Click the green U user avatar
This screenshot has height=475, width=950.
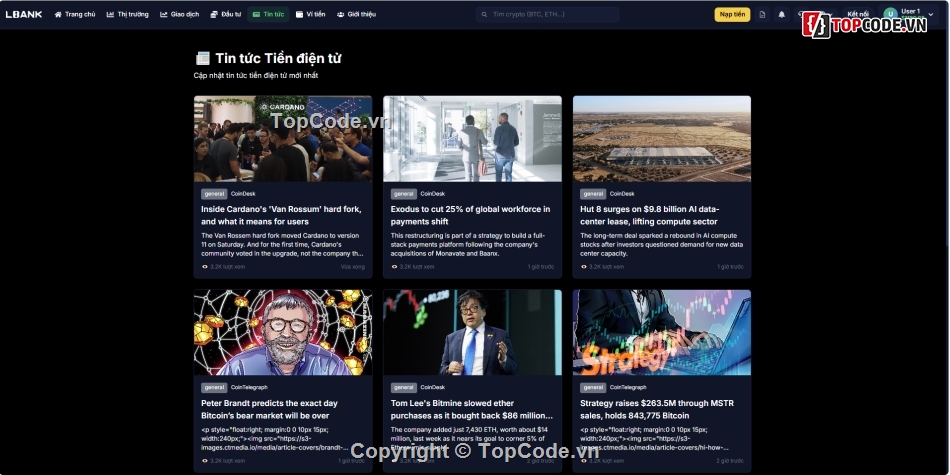(890, 14)
